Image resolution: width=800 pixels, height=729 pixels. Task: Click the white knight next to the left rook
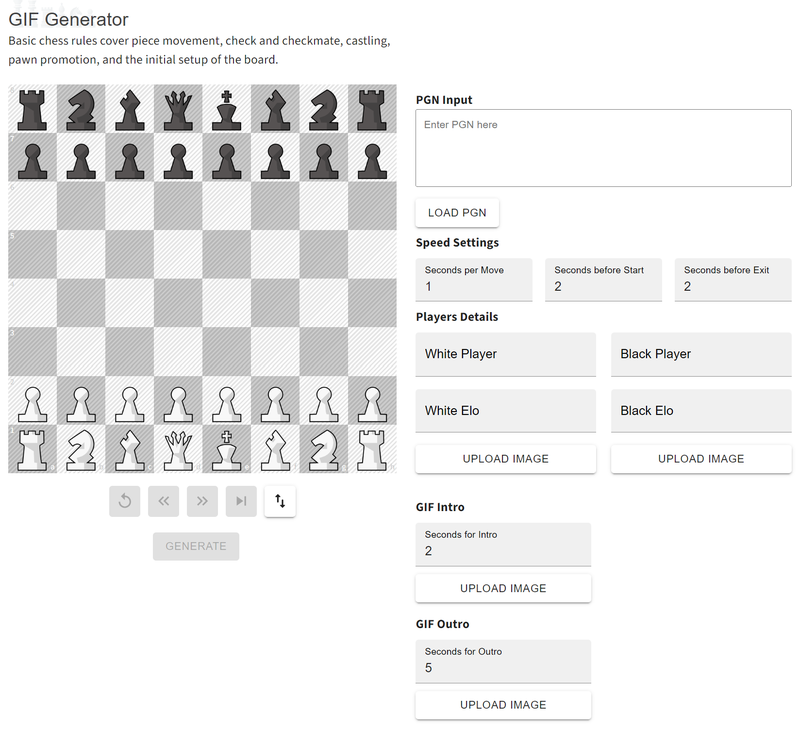click(x=81, y=449)
